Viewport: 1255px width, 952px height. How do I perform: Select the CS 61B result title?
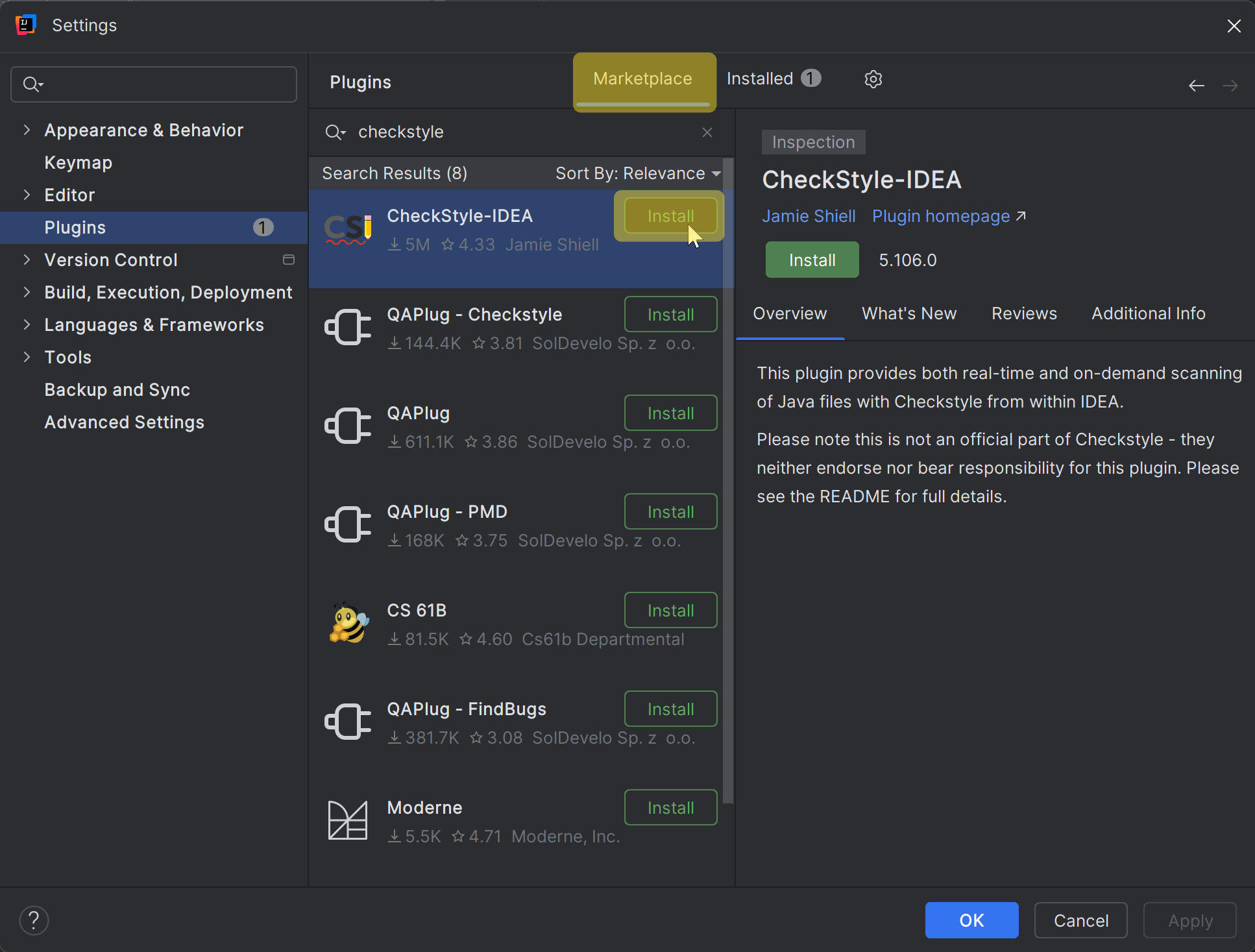[x=417, y=611]
